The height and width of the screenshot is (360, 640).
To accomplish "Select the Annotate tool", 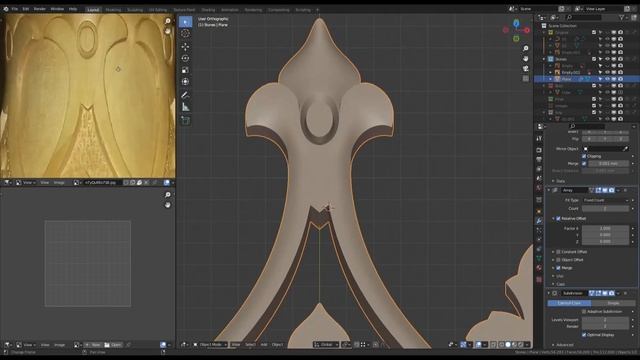I will pos(185,95).
